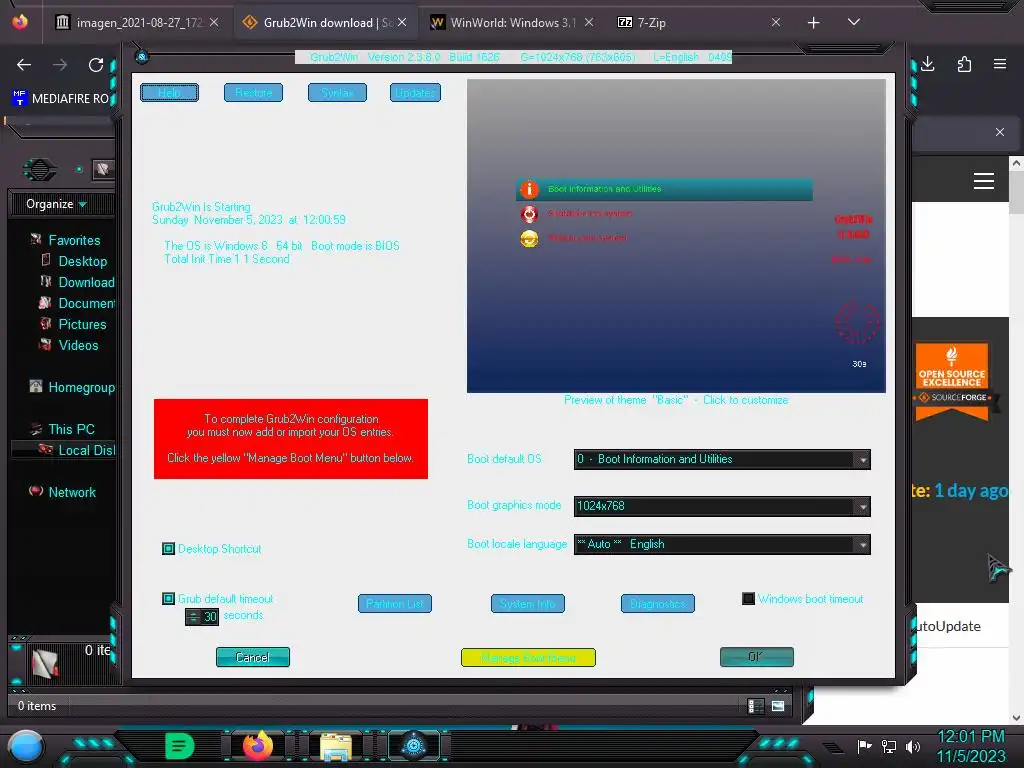Toggle the Desktop Shortcut checkbox

[x=168, y=549]
